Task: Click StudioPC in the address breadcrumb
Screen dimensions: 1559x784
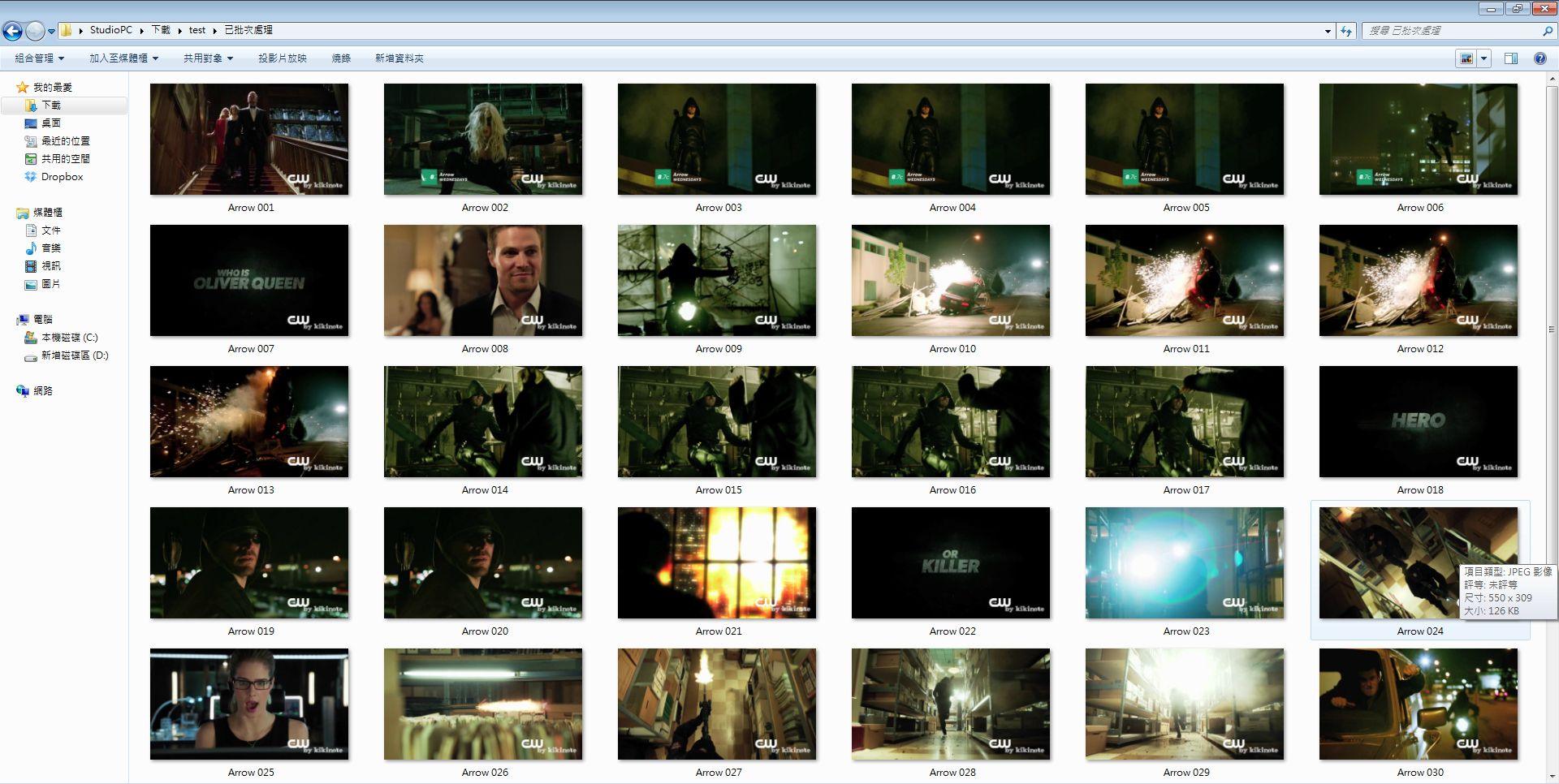Action: 110,30
